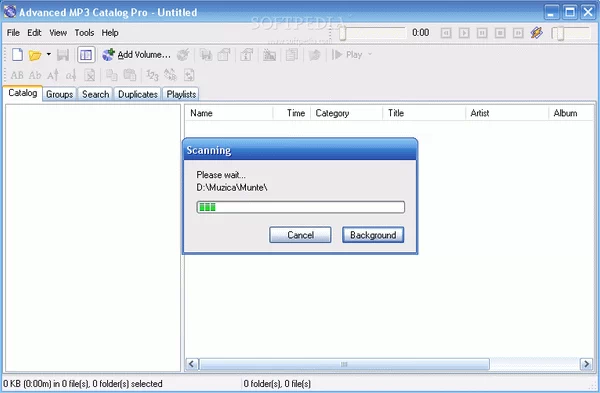Click the player play button near 0:00
Viewport: 600px width, 393px height.
pos(464,33)
